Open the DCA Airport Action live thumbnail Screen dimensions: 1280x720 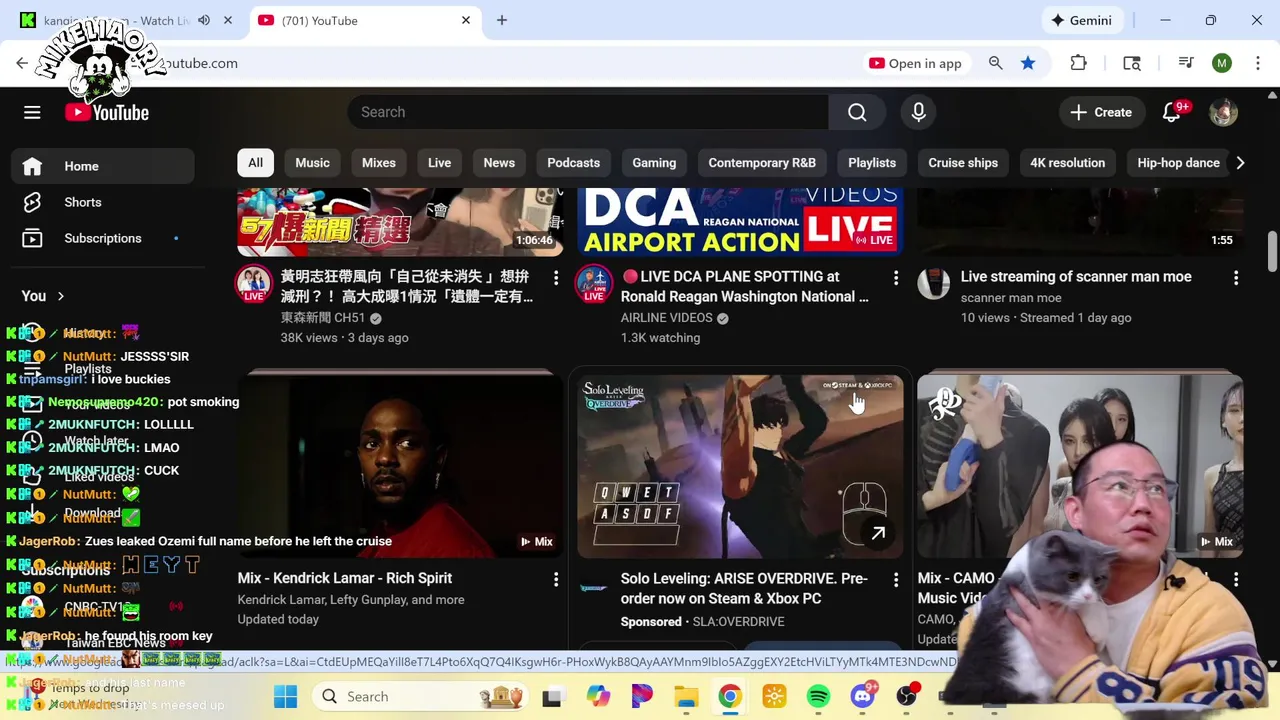click(740, 222)
